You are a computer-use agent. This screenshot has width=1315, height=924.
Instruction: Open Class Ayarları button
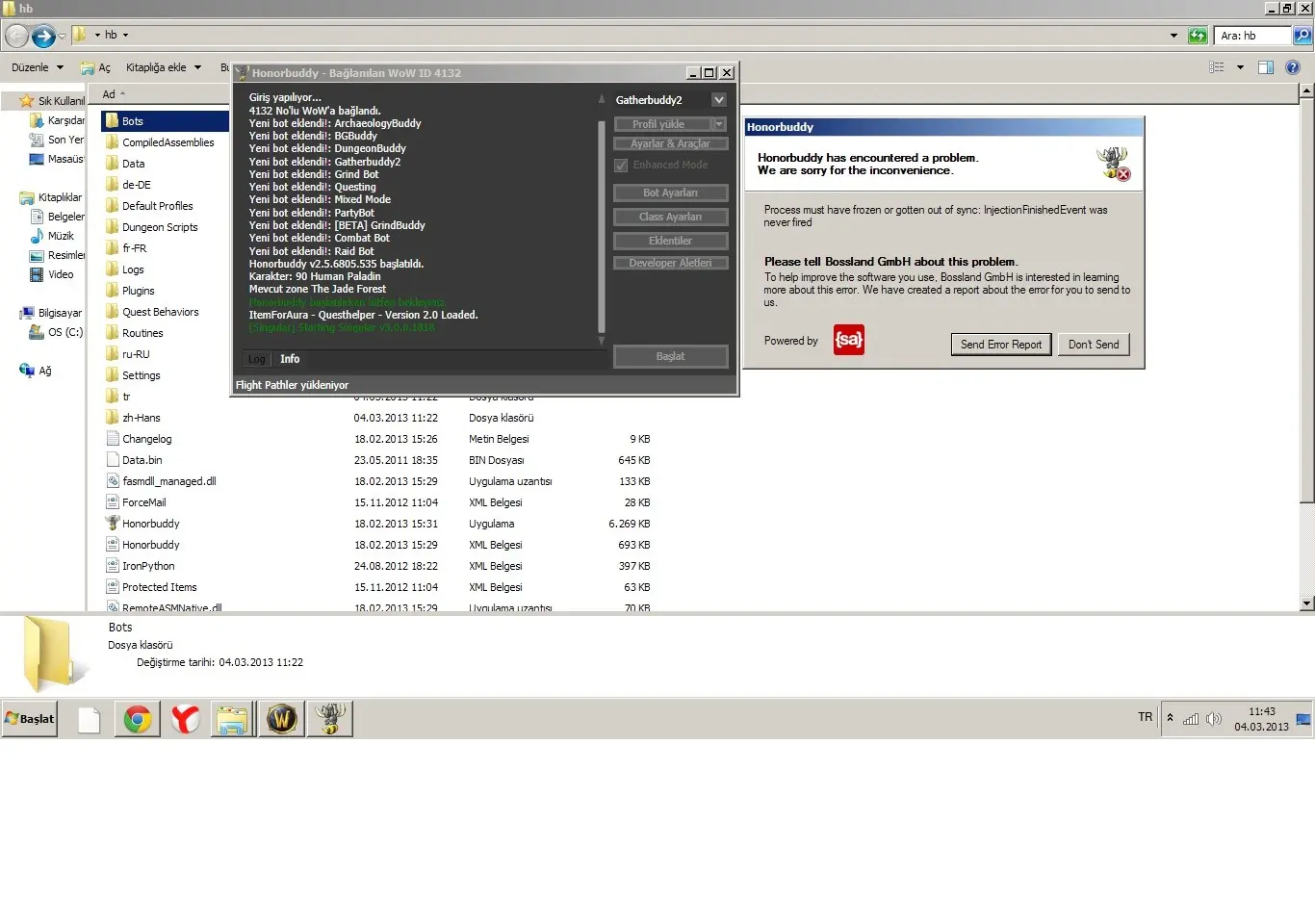pyautogui.click(x=671, y=217)
